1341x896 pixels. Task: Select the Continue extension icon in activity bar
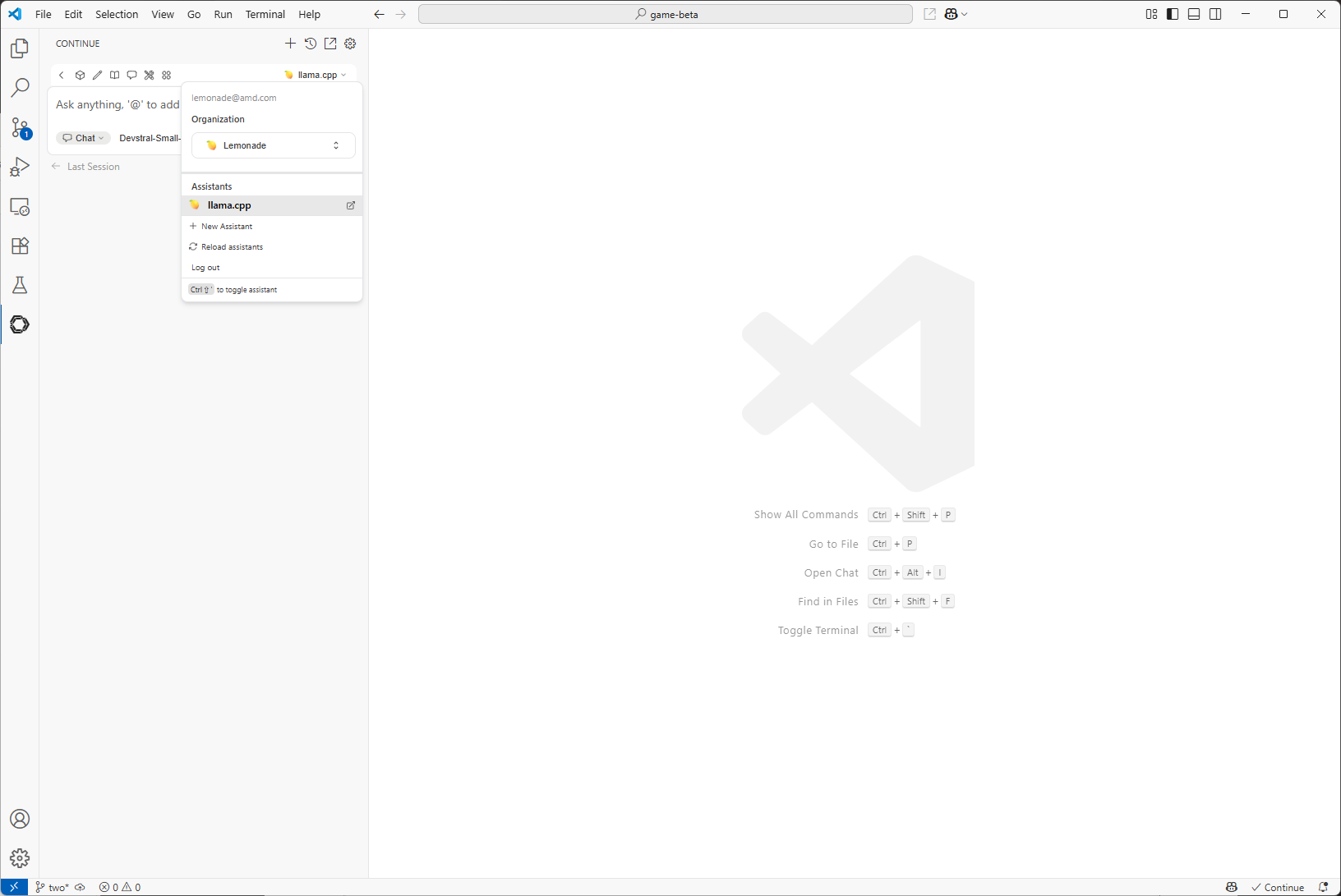[20, 324]
